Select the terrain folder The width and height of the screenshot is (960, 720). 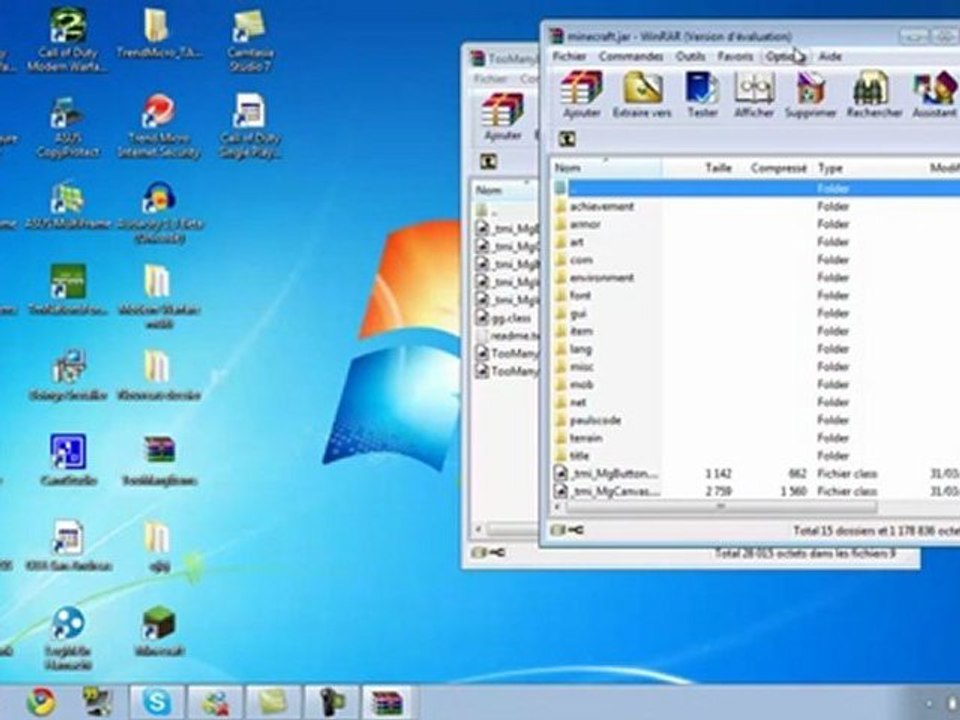click(x=585, y=438)
